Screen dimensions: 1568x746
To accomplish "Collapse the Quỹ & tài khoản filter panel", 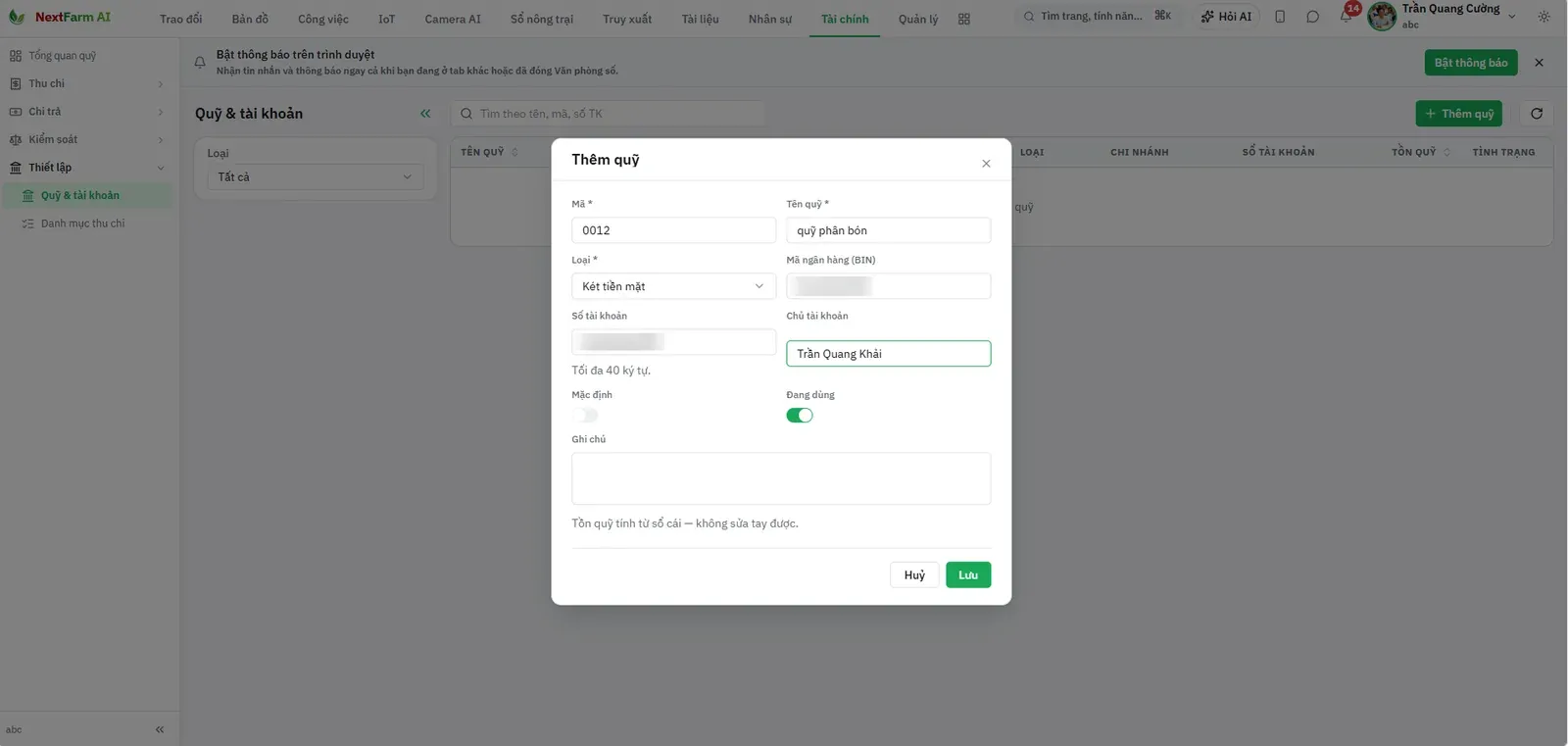I will [x=425, y=114].
